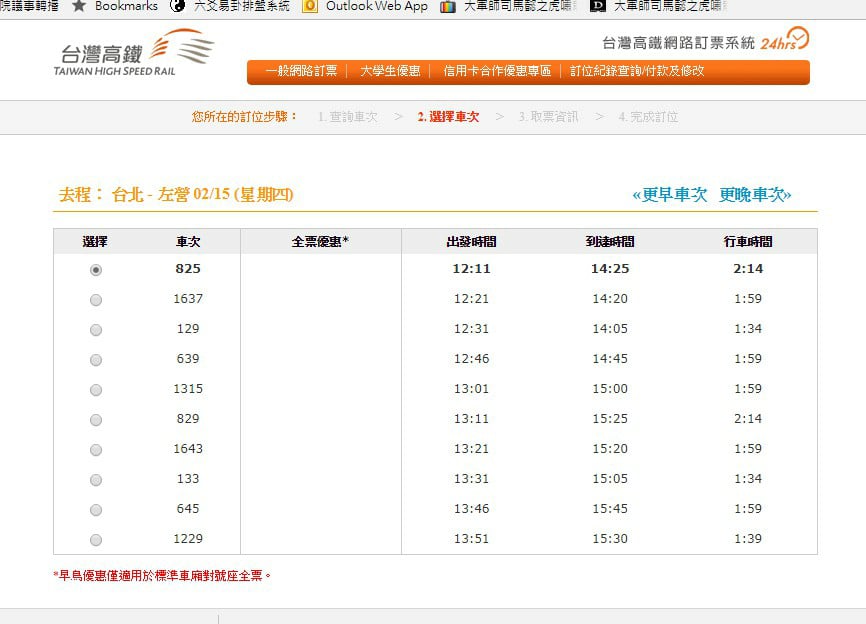Click step 2 選擇車次

(x=448, y=117)
